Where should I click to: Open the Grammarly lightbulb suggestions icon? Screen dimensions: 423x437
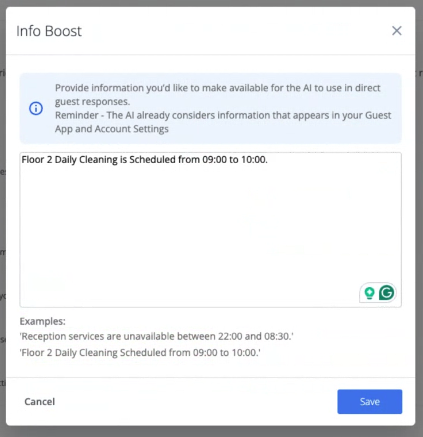[369, 293]
